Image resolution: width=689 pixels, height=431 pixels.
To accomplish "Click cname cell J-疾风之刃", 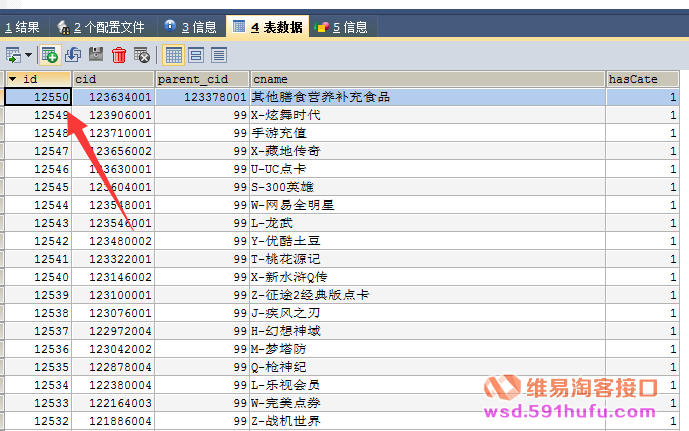I will coord(428,313).
